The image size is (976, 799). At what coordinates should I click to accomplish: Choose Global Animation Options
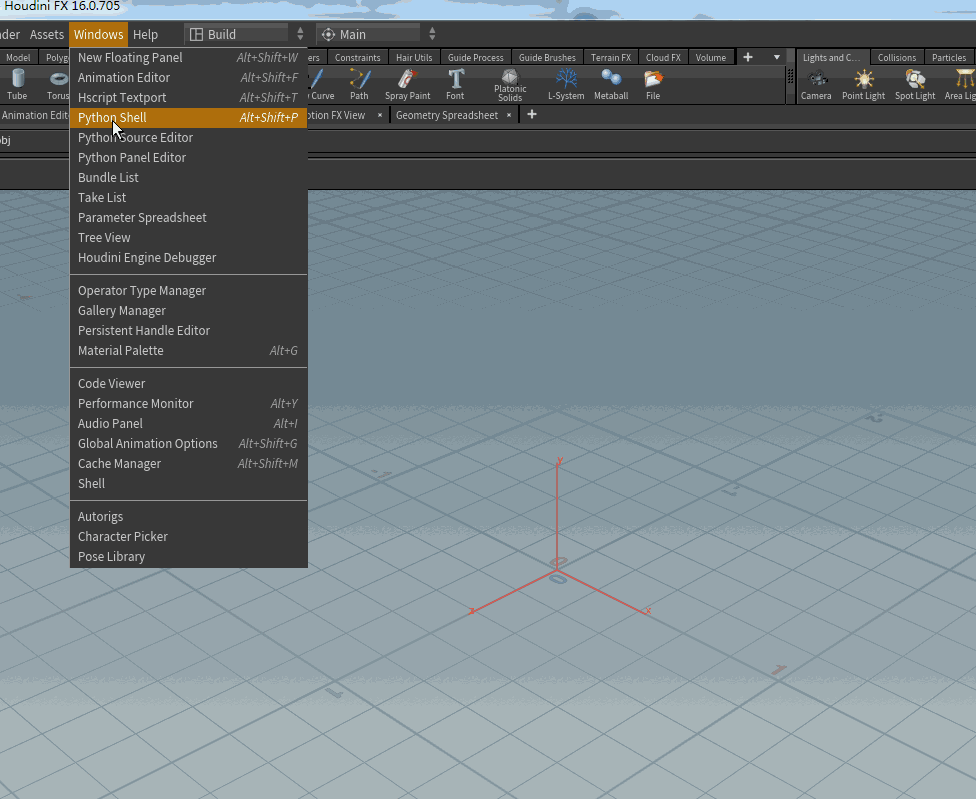(189, 443)
